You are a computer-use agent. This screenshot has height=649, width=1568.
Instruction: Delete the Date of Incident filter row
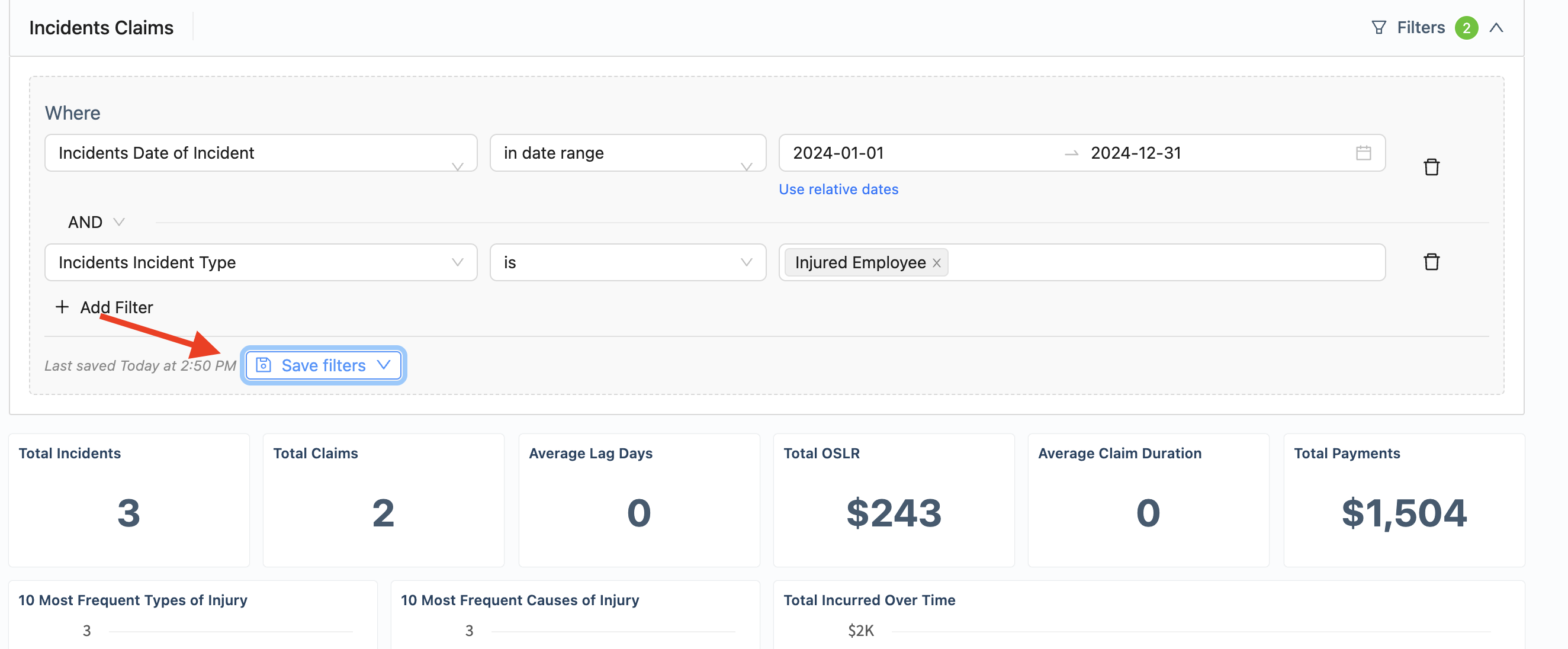click(x=1432, y=167)
